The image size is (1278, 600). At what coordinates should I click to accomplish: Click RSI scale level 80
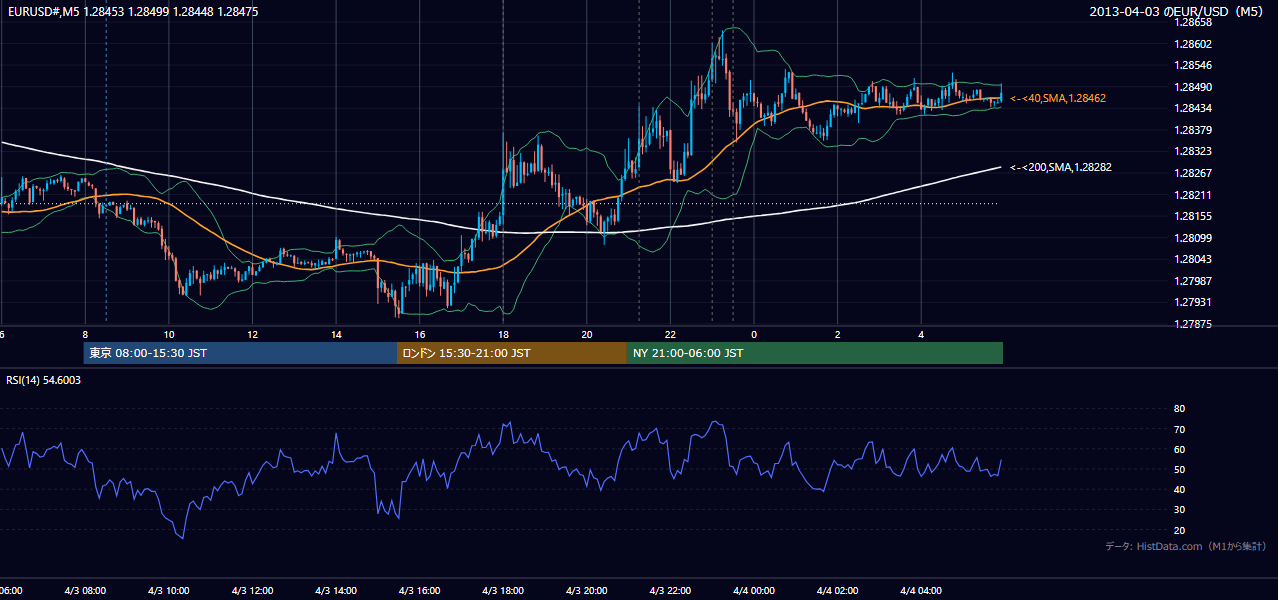pyautogui.click(x=1179, y=409)
